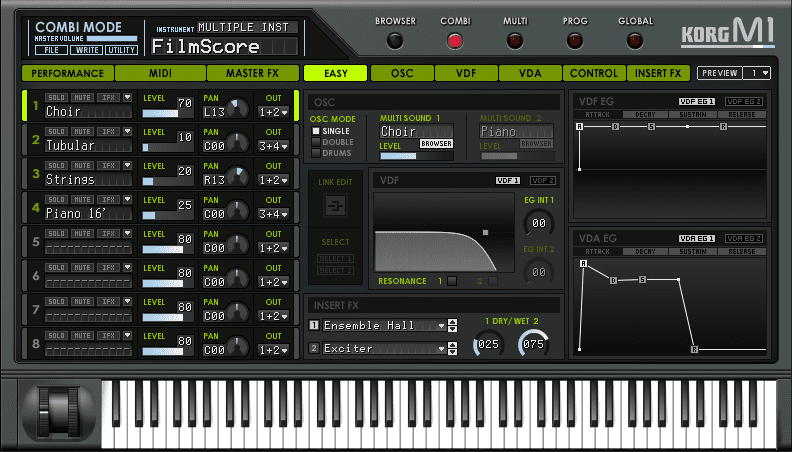Screen dimensions: 792x452
Task: Click the WRITE button
Action: (87, 50)
